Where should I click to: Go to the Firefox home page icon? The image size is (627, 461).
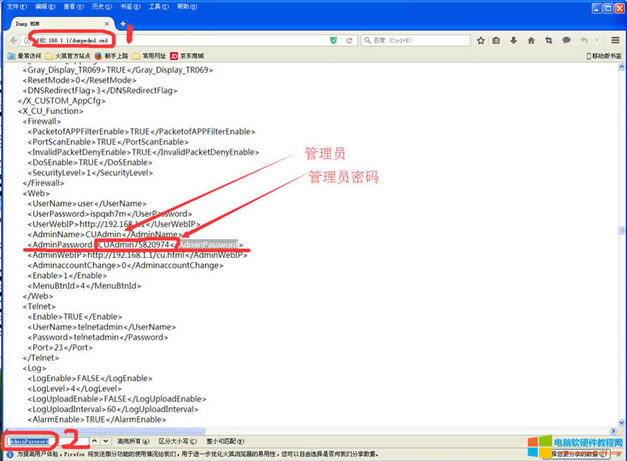[531, 40]
